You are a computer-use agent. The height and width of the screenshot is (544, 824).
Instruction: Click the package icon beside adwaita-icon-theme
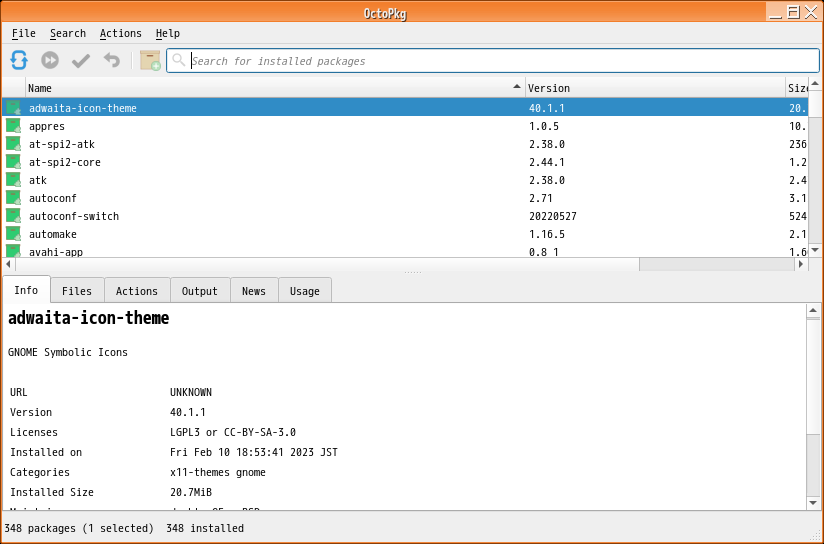pos(13,108)
